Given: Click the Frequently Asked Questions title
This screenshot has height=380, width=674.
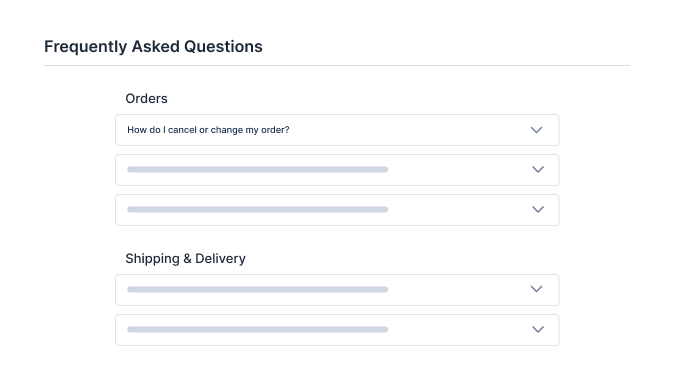Looking at the screenshot, I should click(153, 46).
